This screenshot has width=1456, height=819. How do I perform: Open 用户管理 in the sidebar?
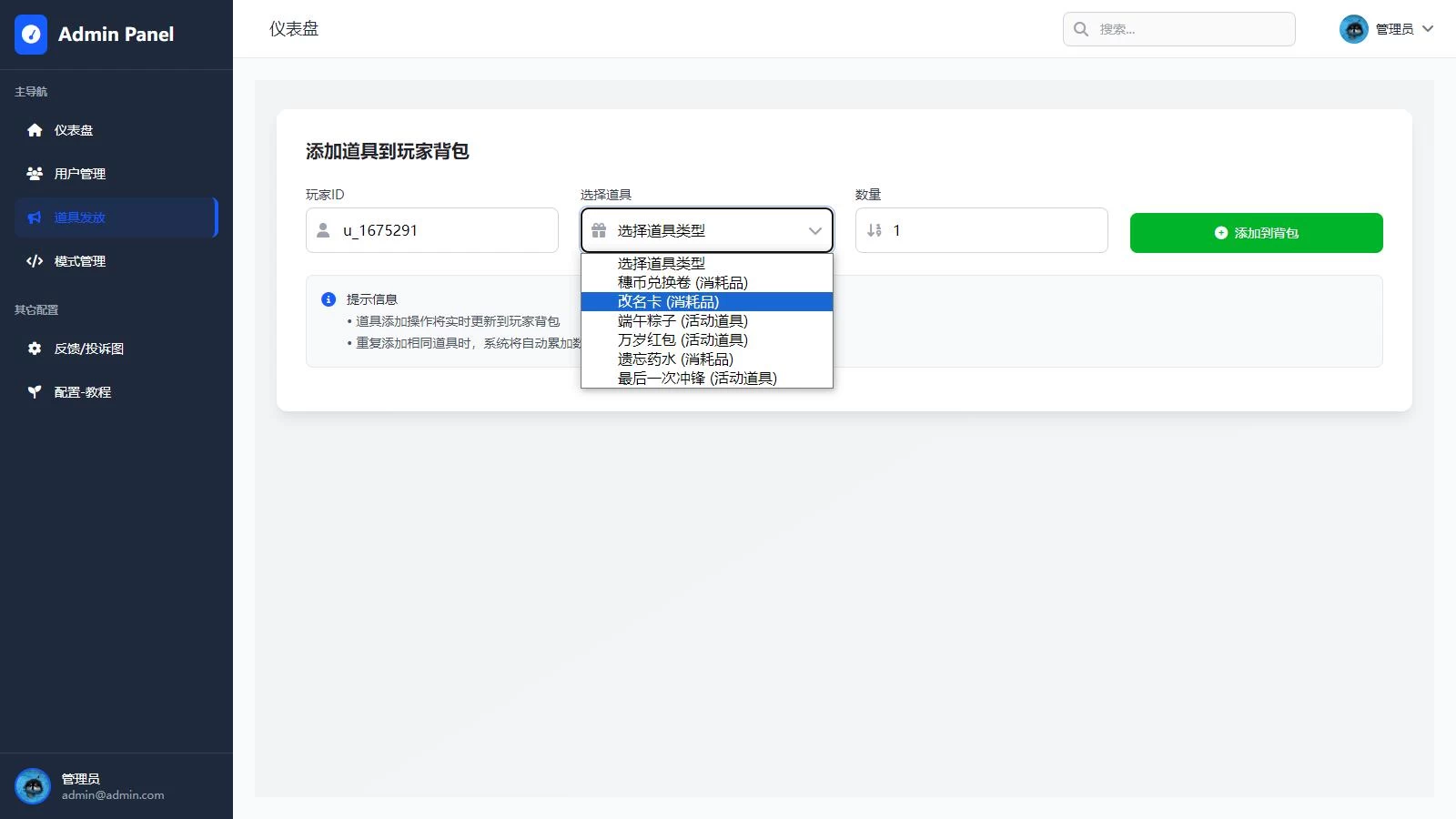pos(80,174)
